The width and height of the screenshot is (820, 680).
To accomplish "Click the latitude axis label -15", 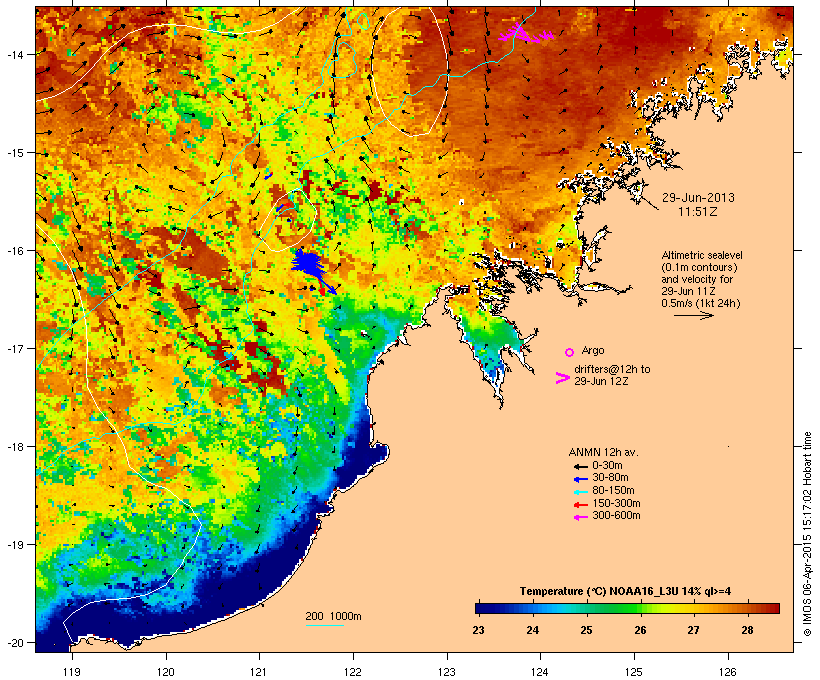I will point(14,153).
